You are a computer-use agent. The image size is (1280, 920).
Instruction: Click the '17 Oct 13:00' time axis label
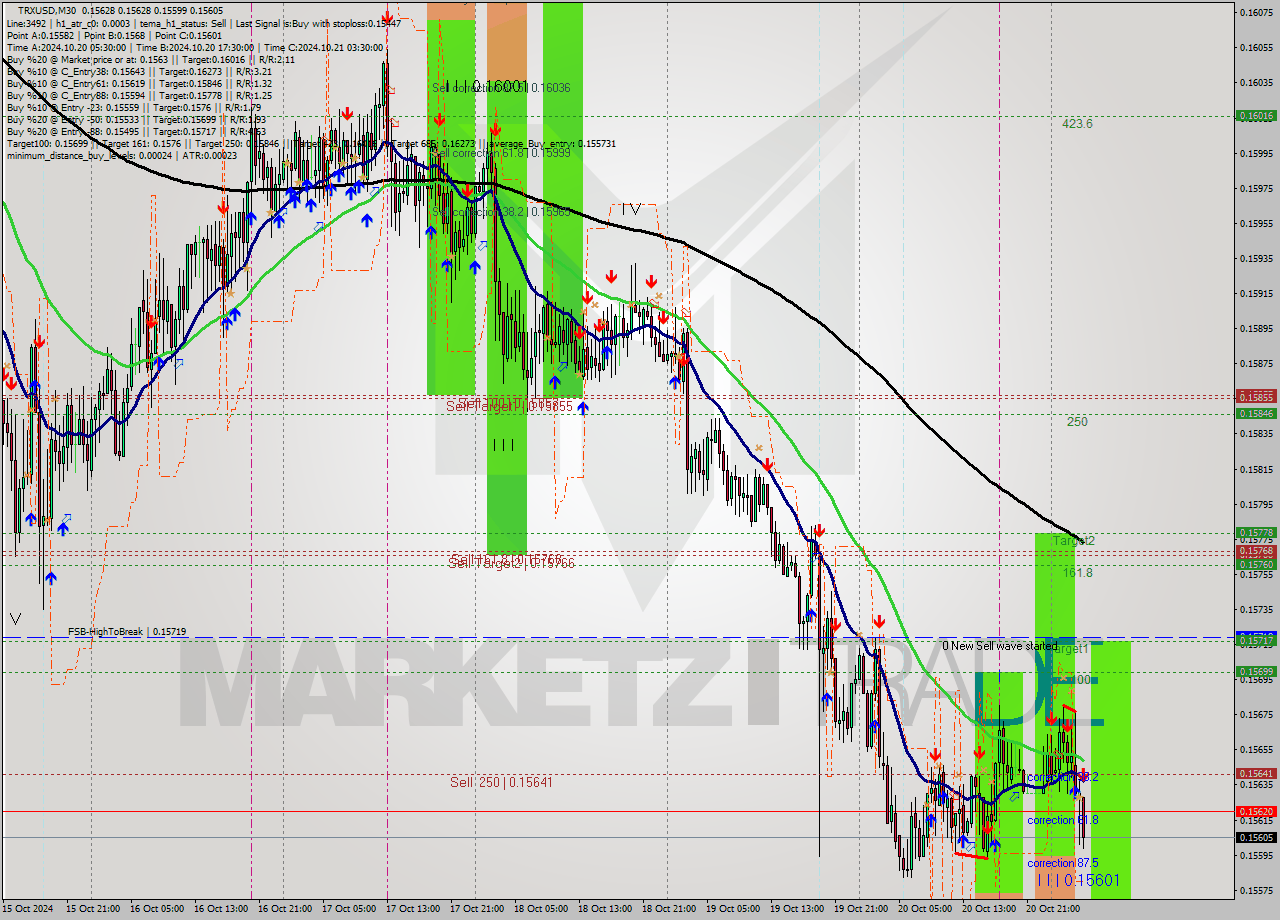point(414,909)
